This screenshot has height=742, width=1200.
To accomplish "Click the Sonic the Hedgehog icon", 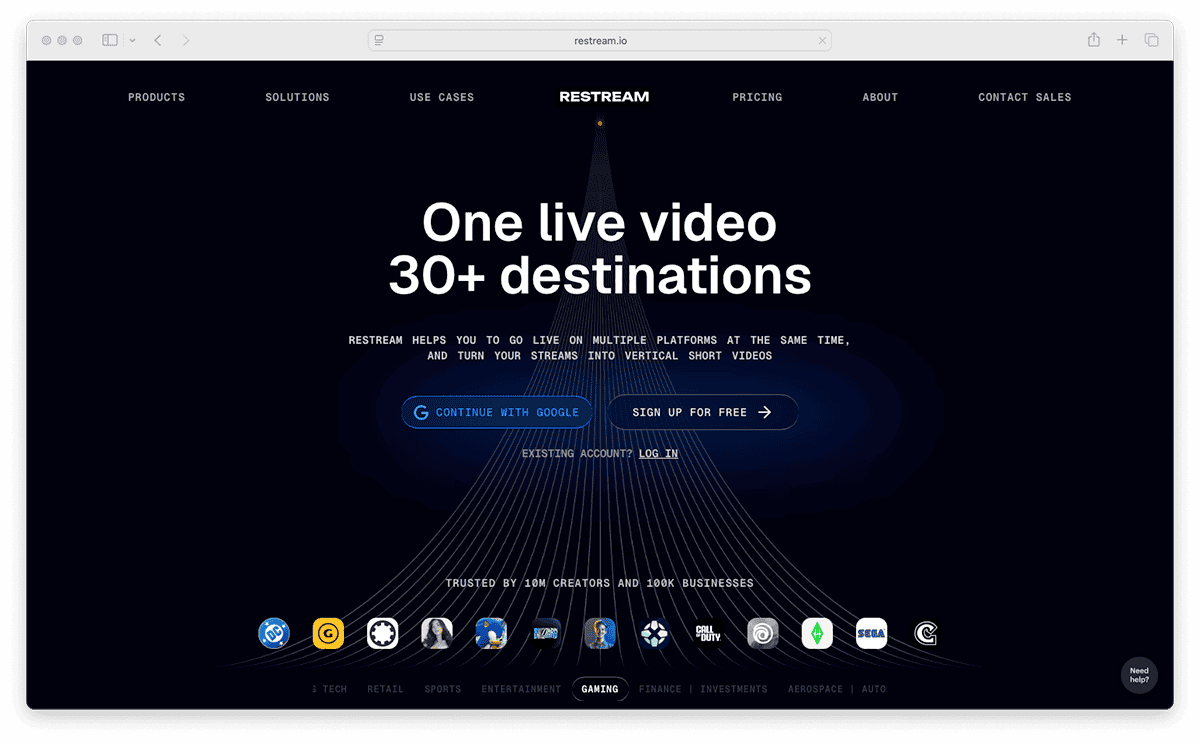I will [491, 633].
